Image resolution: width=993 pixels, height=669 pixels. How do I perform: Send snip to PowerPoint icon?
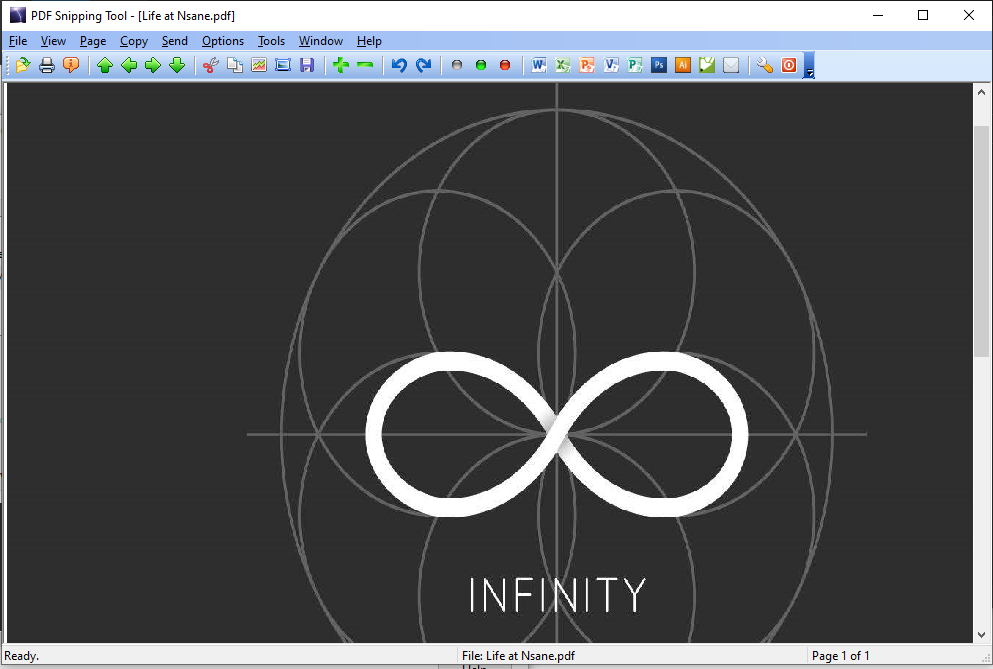[x=587, y=65]
